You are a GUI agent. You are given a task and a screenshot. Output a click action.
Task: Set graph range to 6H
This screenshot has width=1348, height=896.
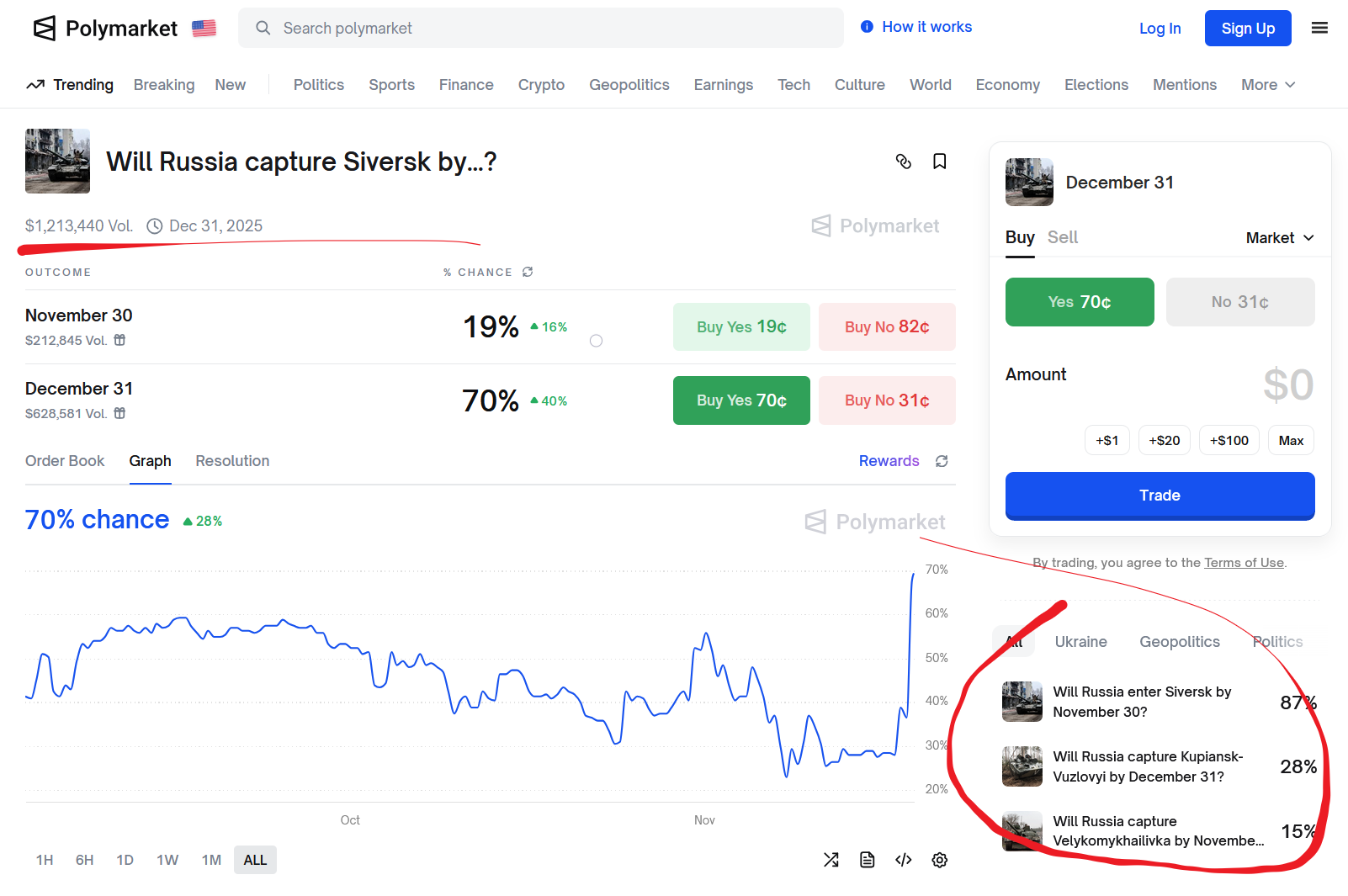[85, 860]
